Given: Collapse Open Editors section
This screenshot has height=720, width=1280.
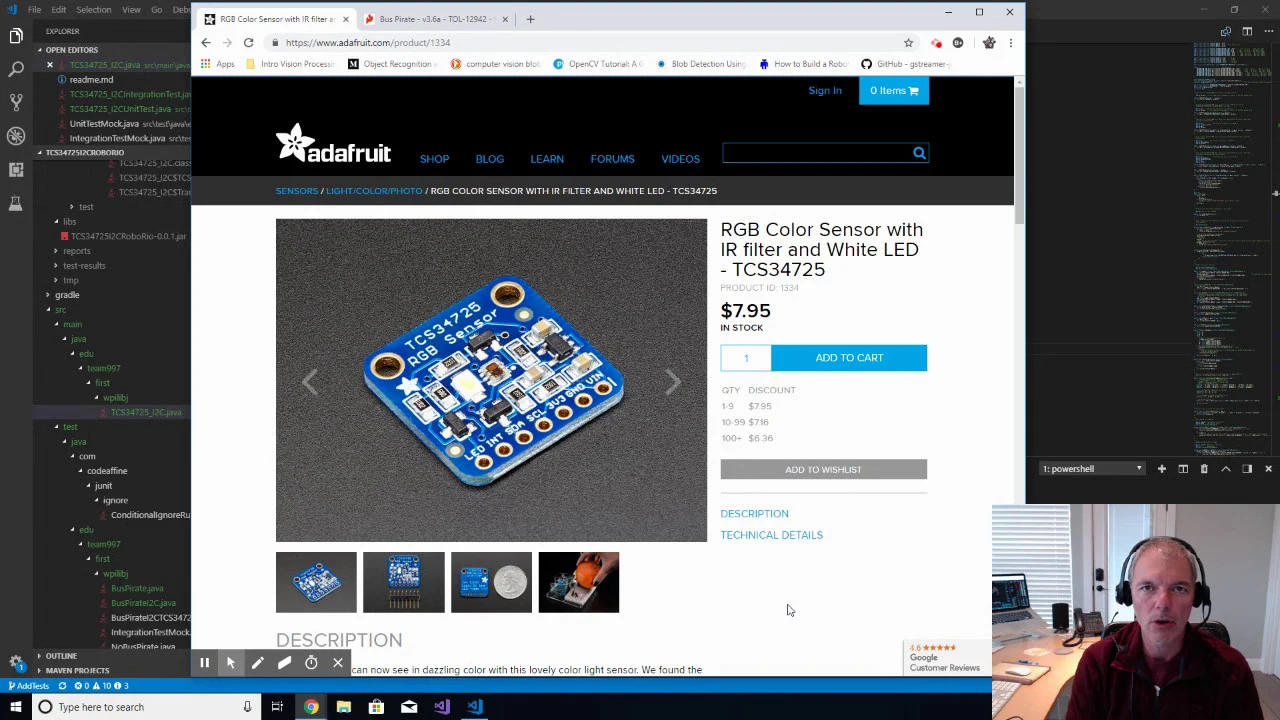Looking at the screenshot, I should (x=70, y=50).
